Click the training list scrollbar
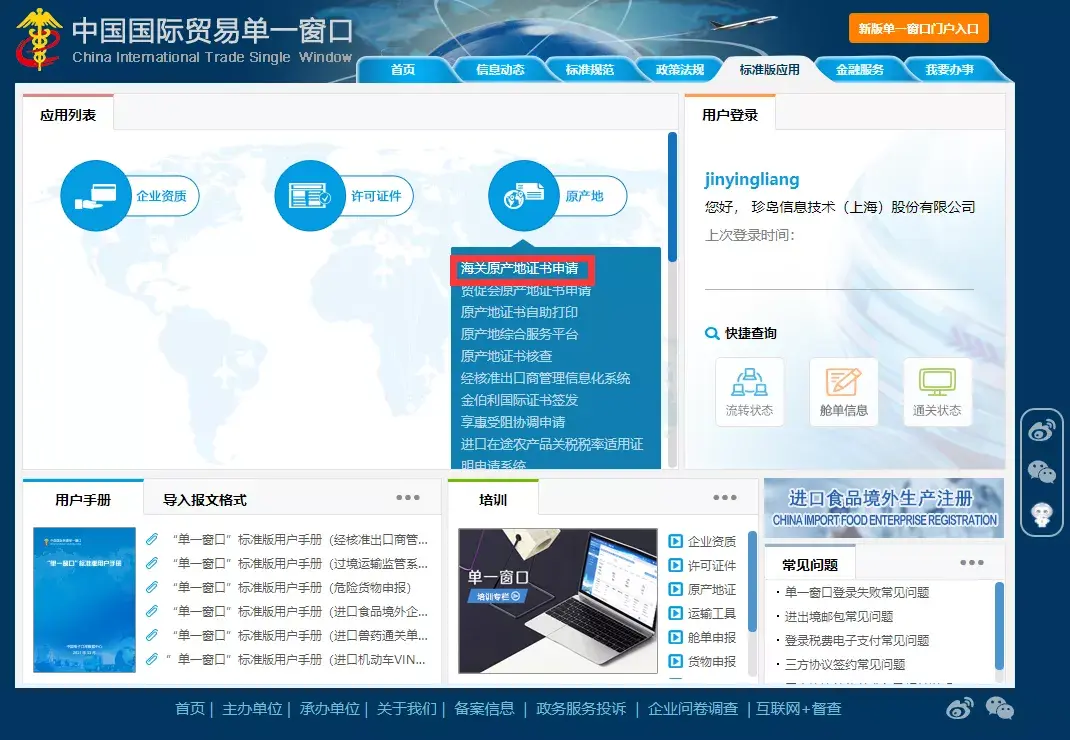This screenshot has height=740, width=1070. pyautogui.click(x=753, y=582)
